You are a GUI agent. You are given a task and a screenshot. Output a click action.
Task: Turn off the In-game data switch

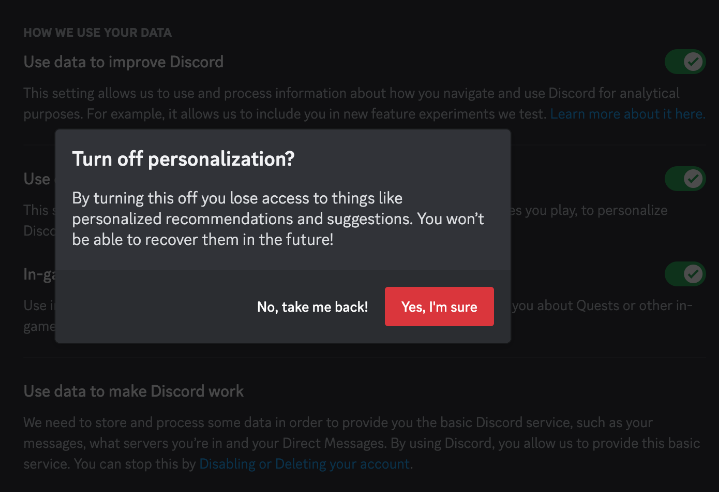point(685,274)
